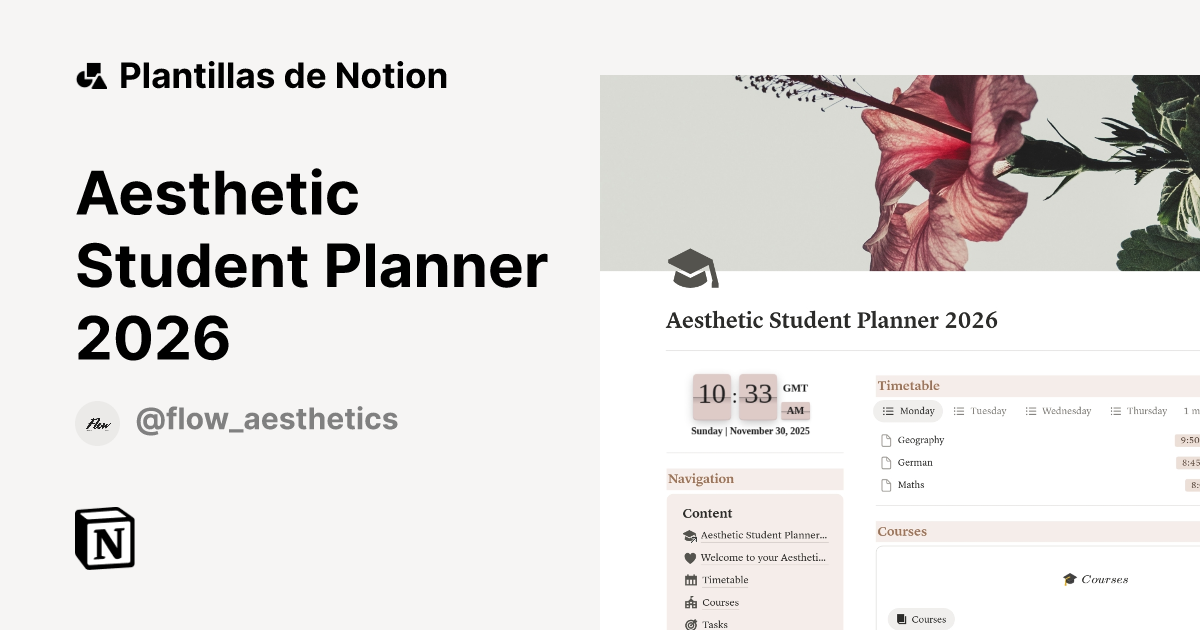Click the list icon on the Monday tab
This screenshot has width=1200, height=630.
pyautogui.click(x=887, y=411)
